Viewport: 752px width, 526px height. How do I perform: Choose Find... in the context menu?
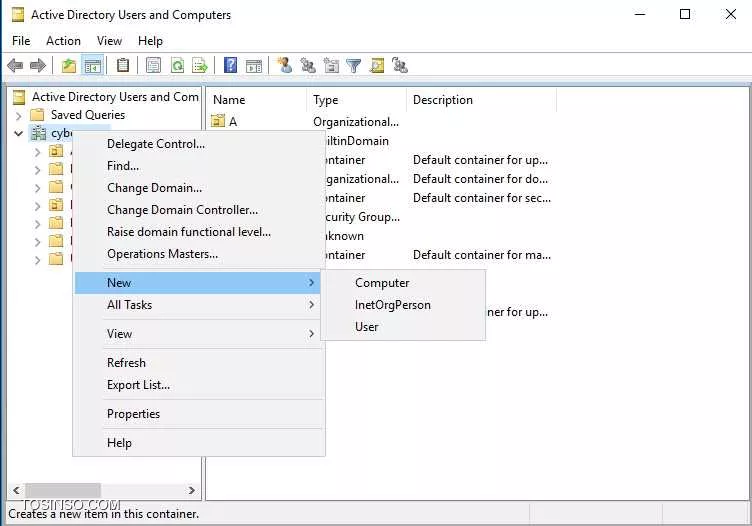click(199, 166)
